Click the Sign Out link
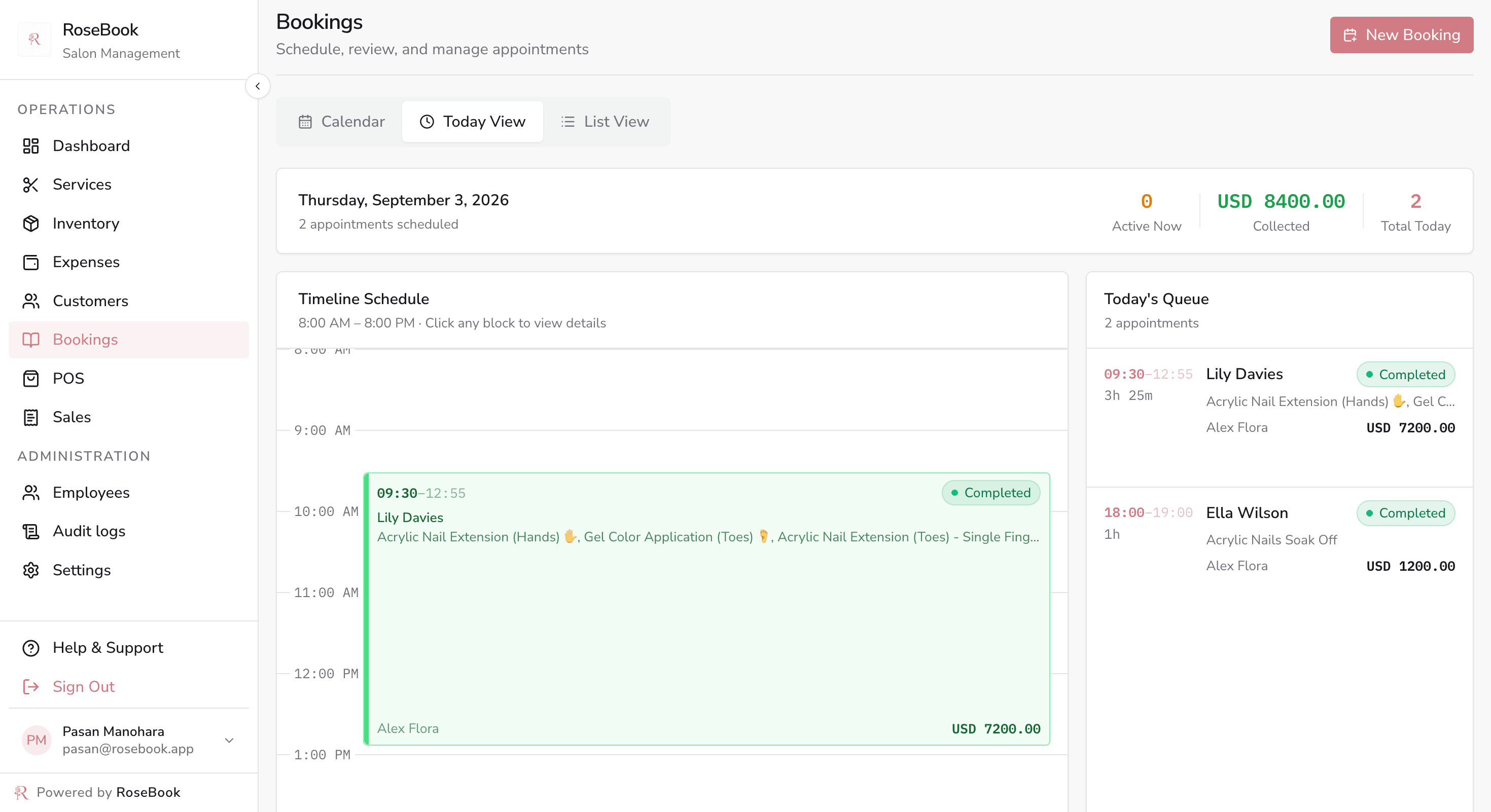This screenshot has height=812, width=1491. coord(128,686)
